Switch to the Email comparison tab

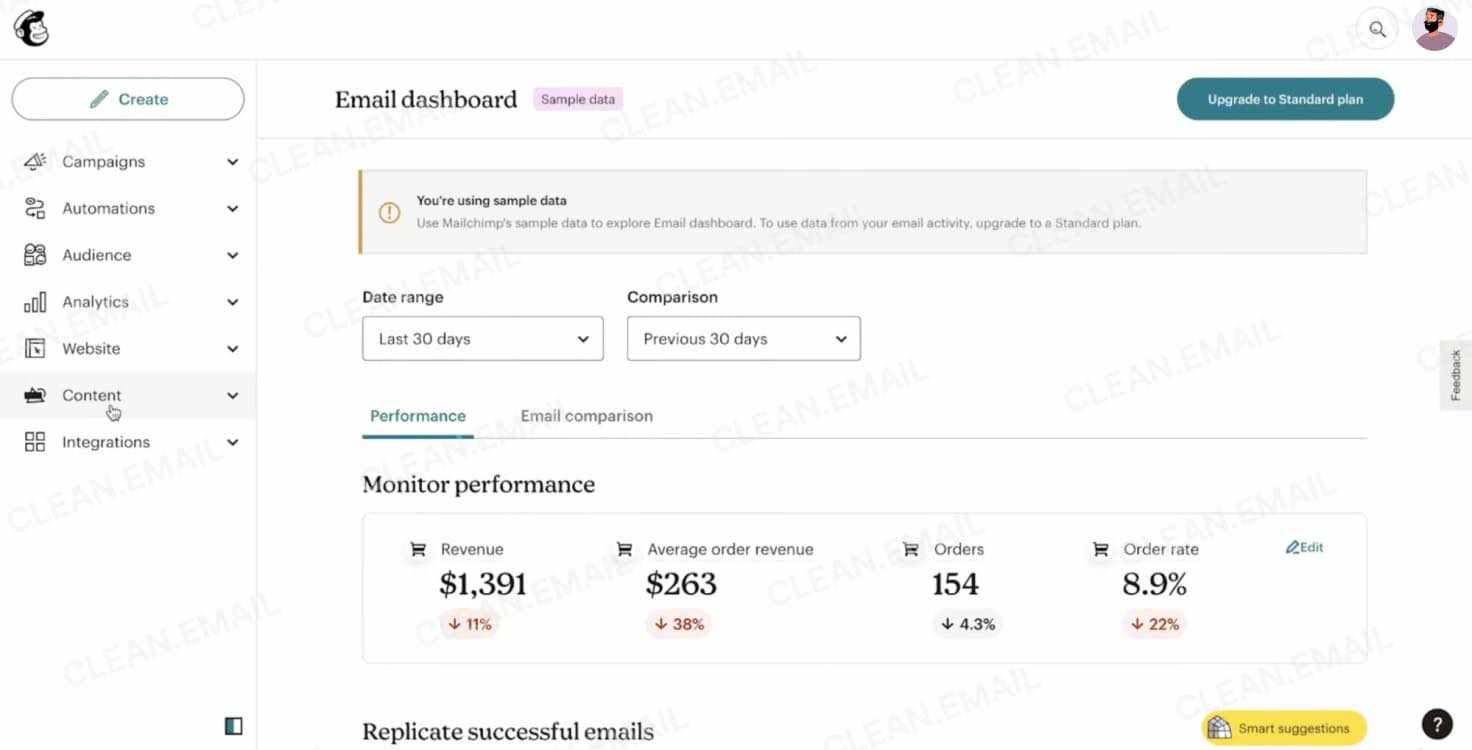586,416
